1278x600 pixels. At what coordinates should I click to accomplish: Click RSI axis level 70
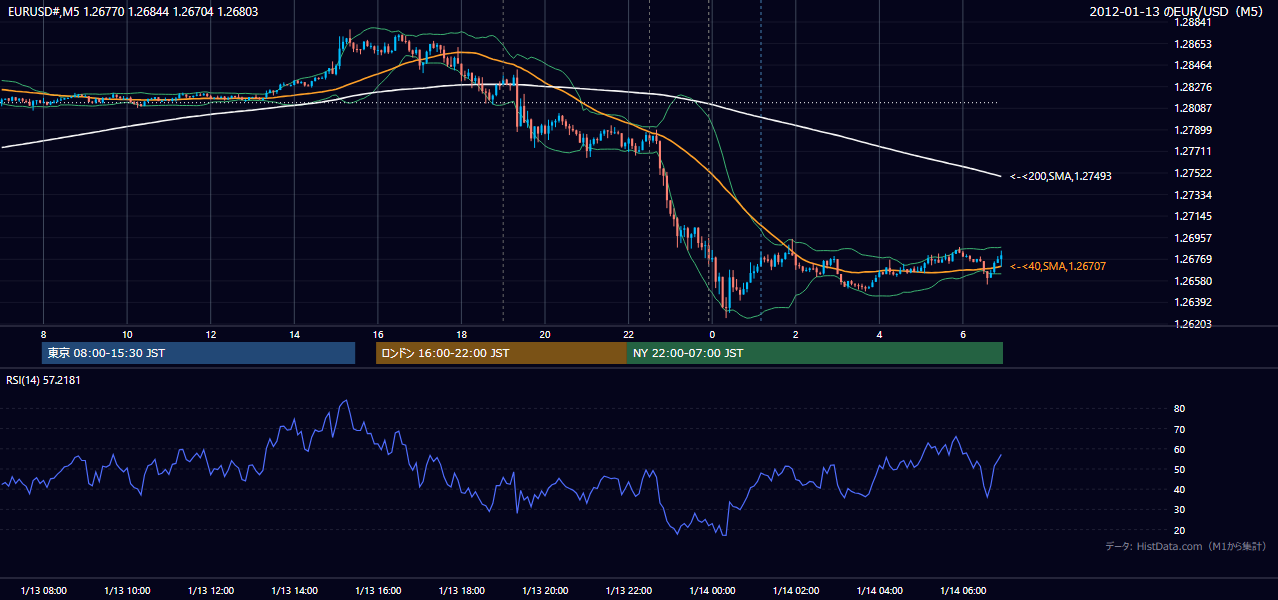tap(1180, 429)
